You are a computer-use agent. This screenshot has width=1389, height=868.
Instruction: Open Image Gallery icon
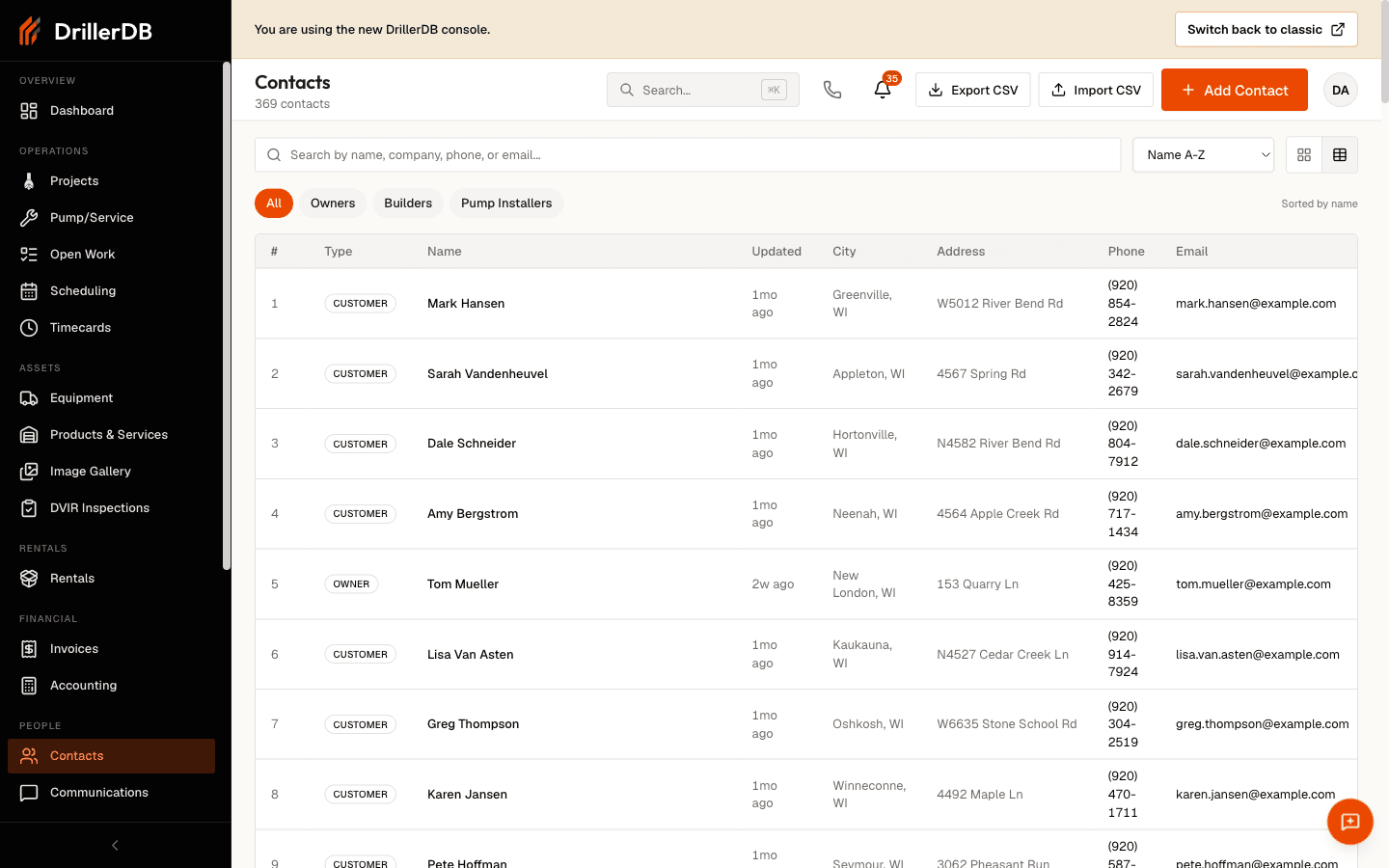tap(29, 472)
